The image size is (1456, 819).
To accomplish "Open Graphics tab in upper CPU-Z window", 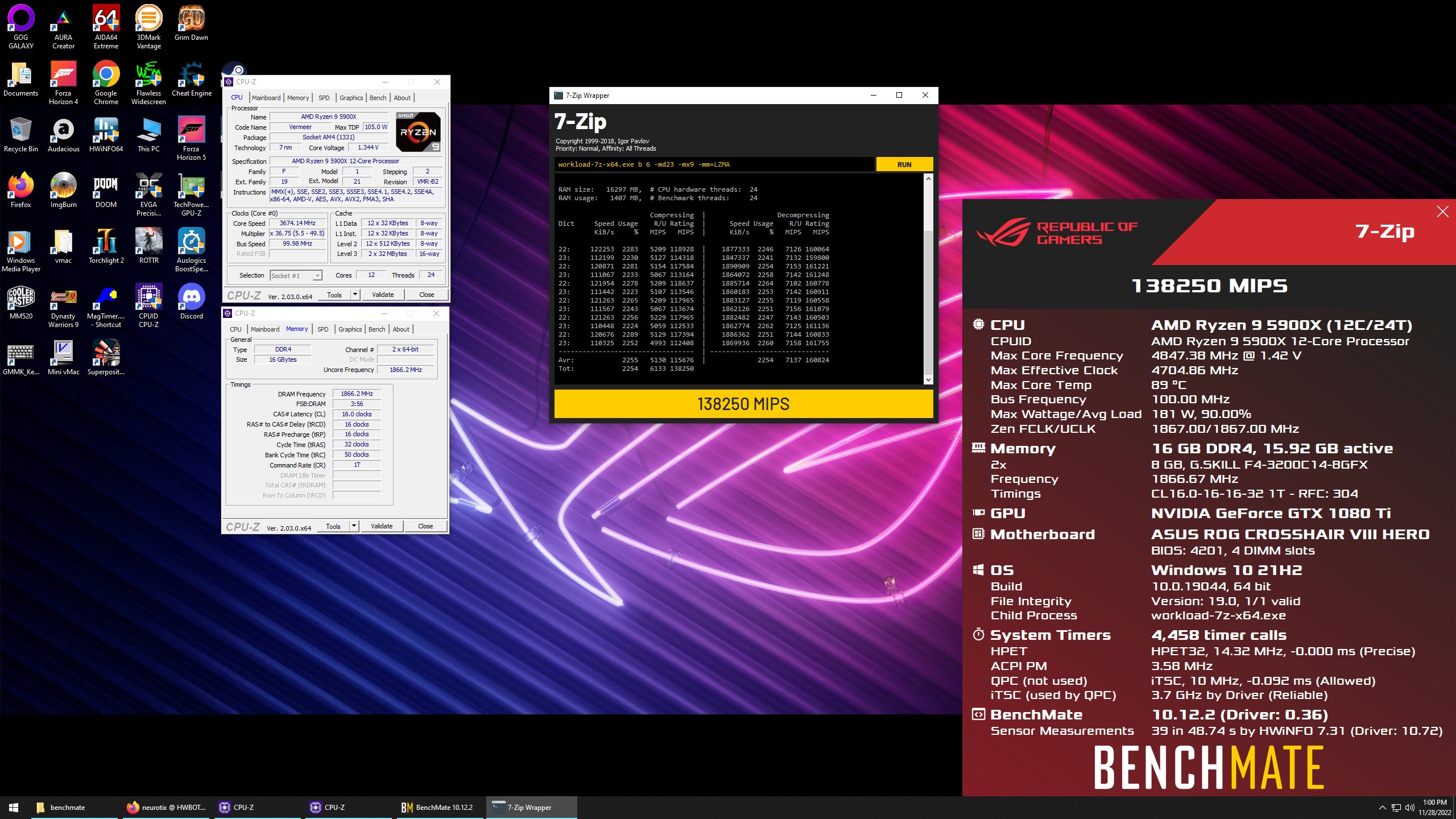I will click(351, 98).
